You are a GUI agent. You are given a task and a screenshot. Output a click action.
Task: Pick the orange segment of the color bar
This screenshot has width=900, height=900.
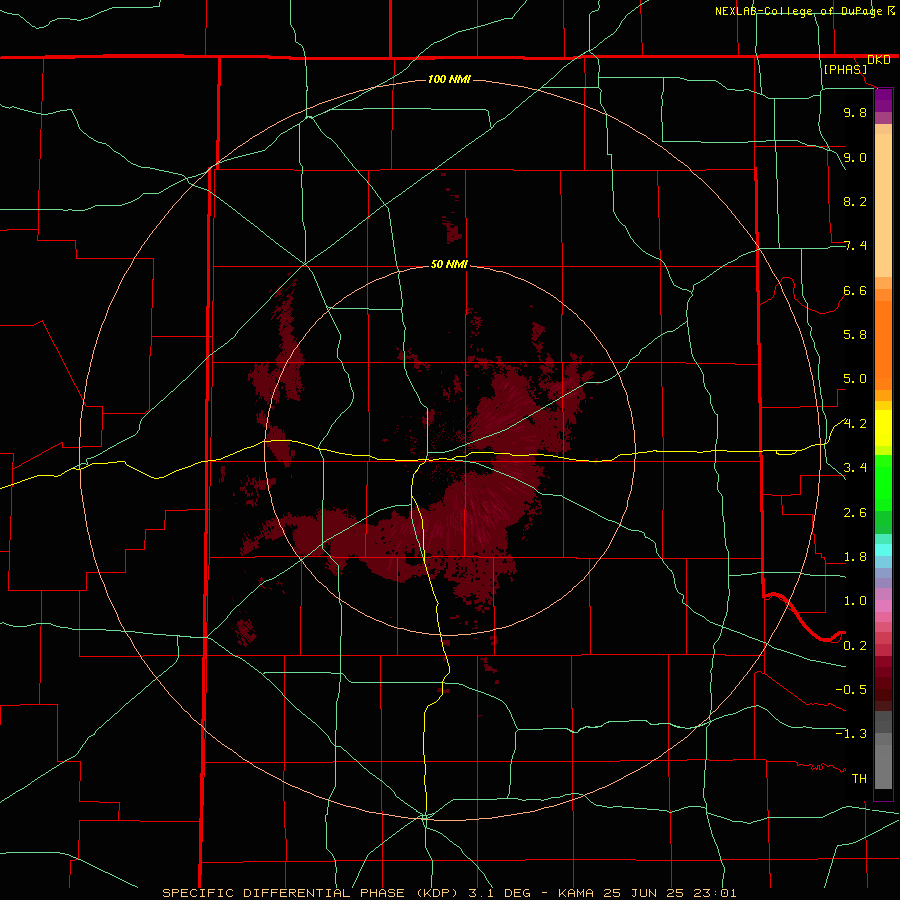[x=883, y=346]
